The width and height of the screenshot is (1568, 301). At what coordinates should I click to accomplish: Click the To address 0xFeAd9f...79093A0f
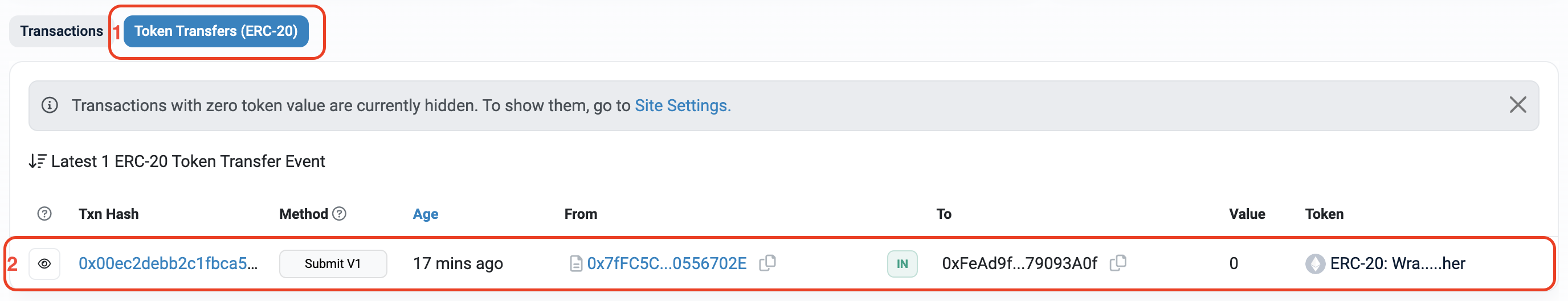pyautogui.click(x=1019, y=263)
